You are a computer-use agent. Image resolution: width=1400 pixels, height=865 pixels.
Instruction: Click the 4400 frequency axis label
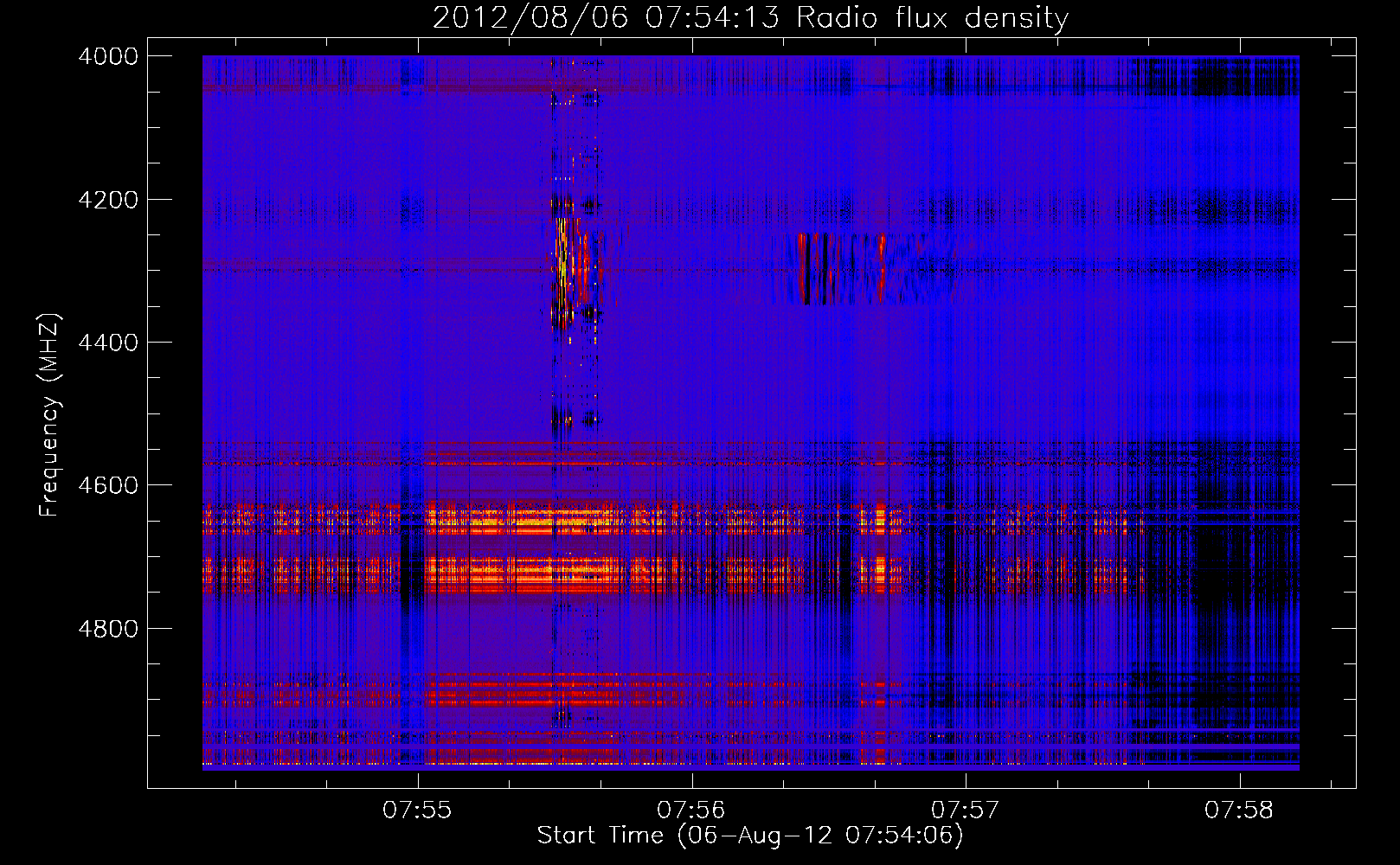point(108,343)
